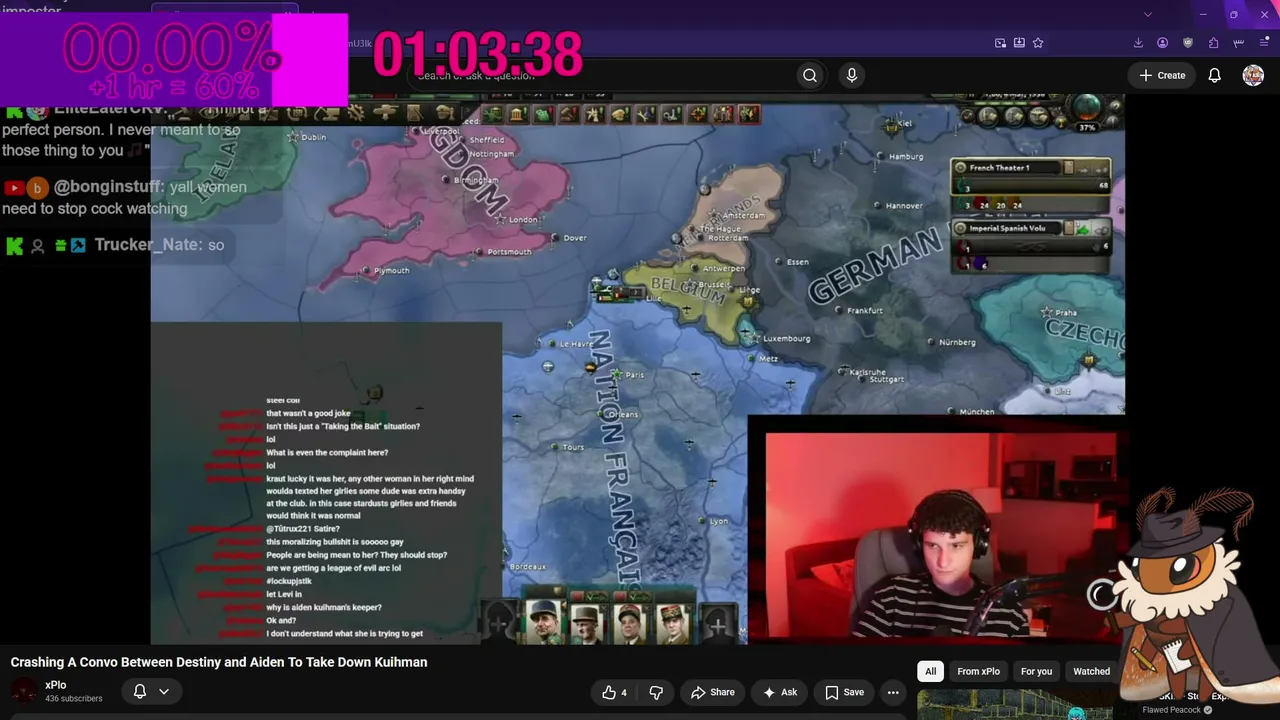Screen dimensions: 1280x720
Task: Click Bordeaux on the game map
Action: (527, 567)
